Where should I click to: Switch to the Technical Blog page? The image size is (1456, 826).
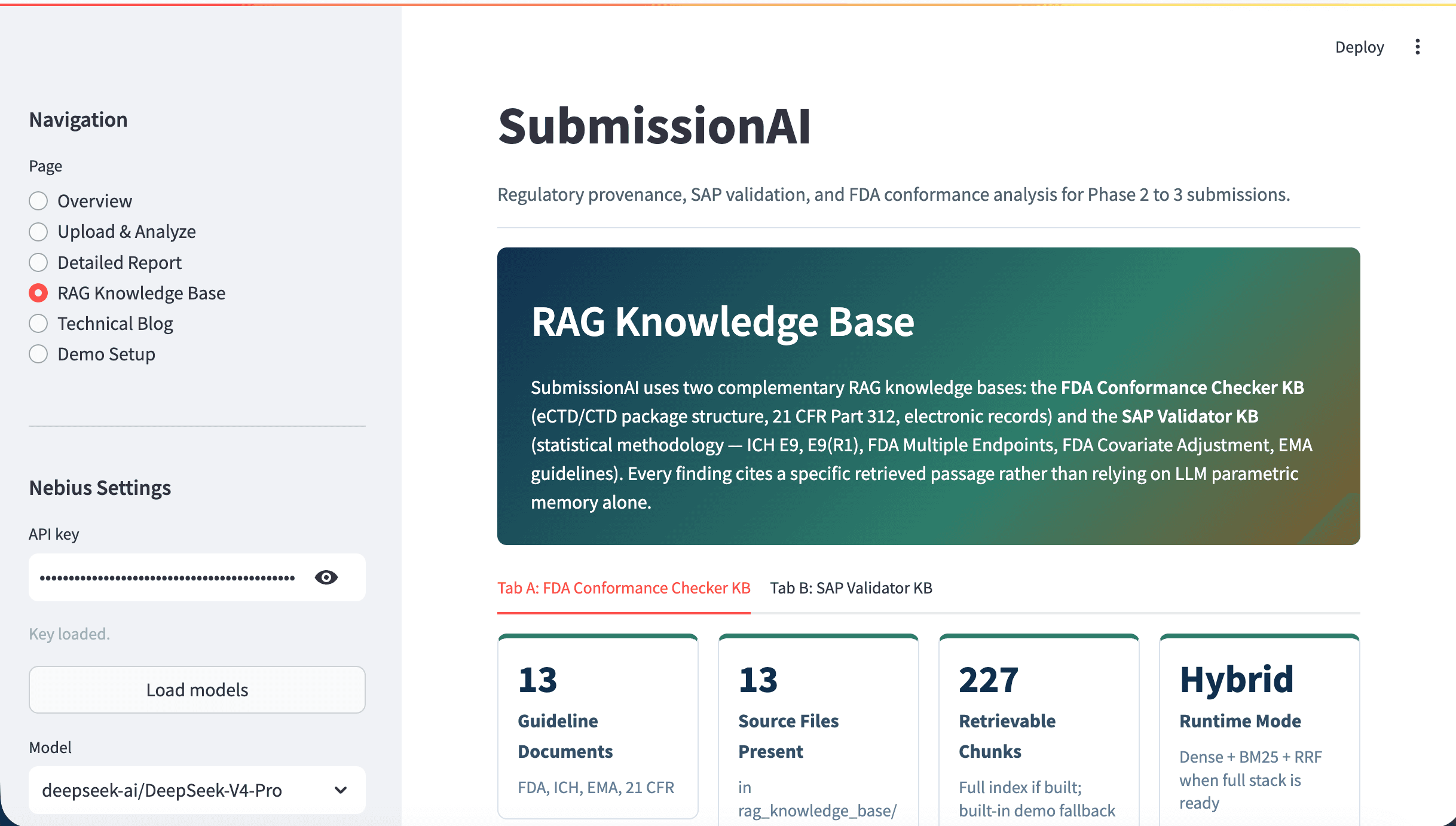(101, 323)
